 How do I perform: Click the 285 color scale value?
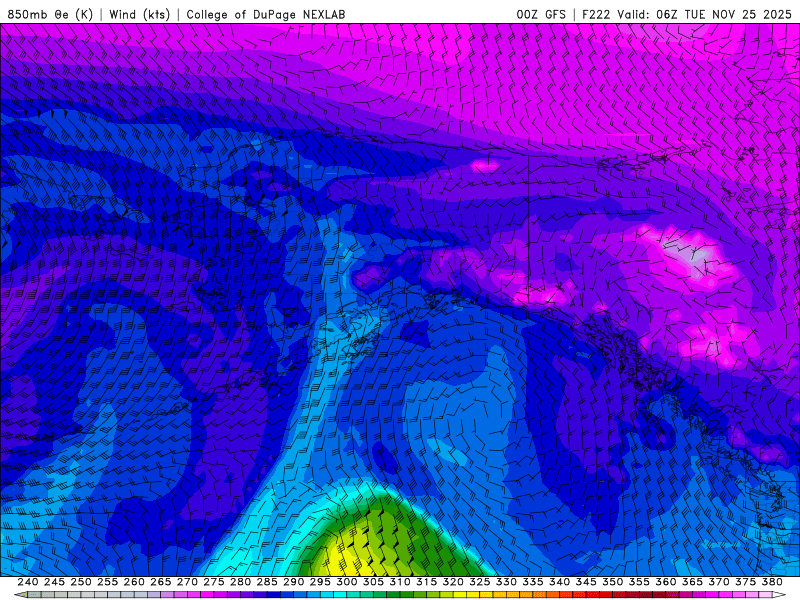tap(267, 582)
